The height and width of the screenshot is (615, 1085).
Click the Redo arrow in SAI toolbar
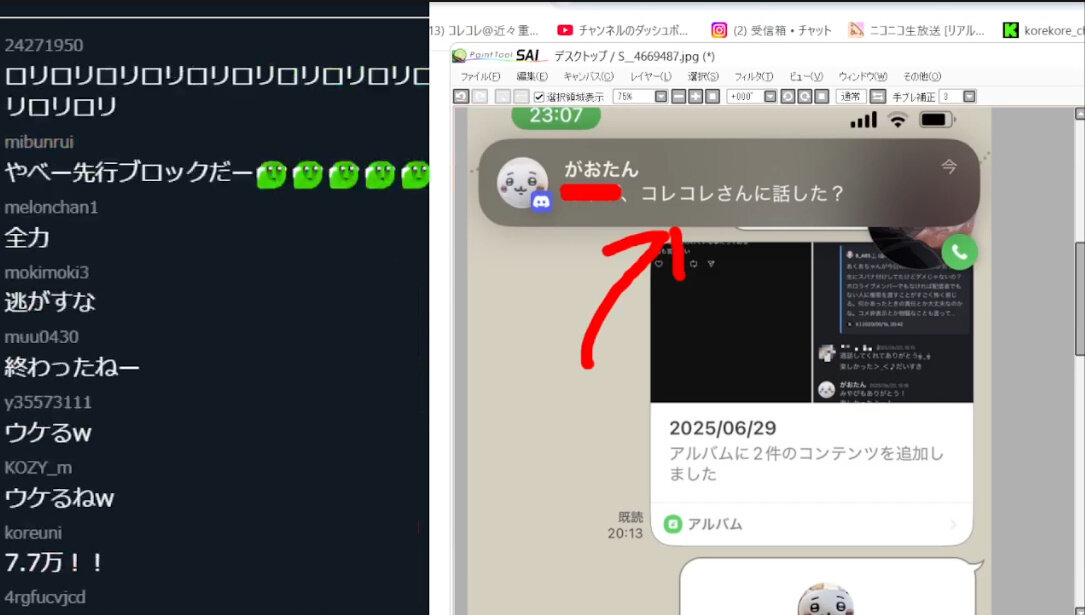[x=480, y=97]
